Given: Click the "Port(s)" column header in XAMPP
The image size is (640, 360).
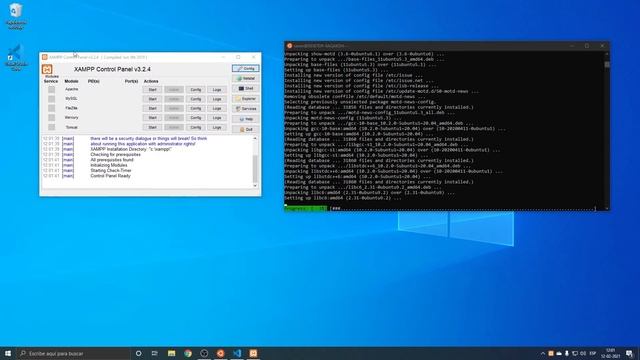Looking at the screenshot, I should click(x=131, y=81).
